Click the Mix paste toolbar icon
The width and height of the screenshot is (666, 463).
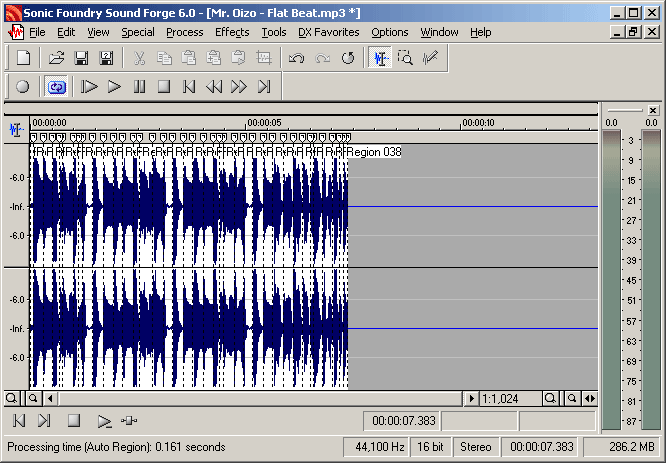click(214, 58)
